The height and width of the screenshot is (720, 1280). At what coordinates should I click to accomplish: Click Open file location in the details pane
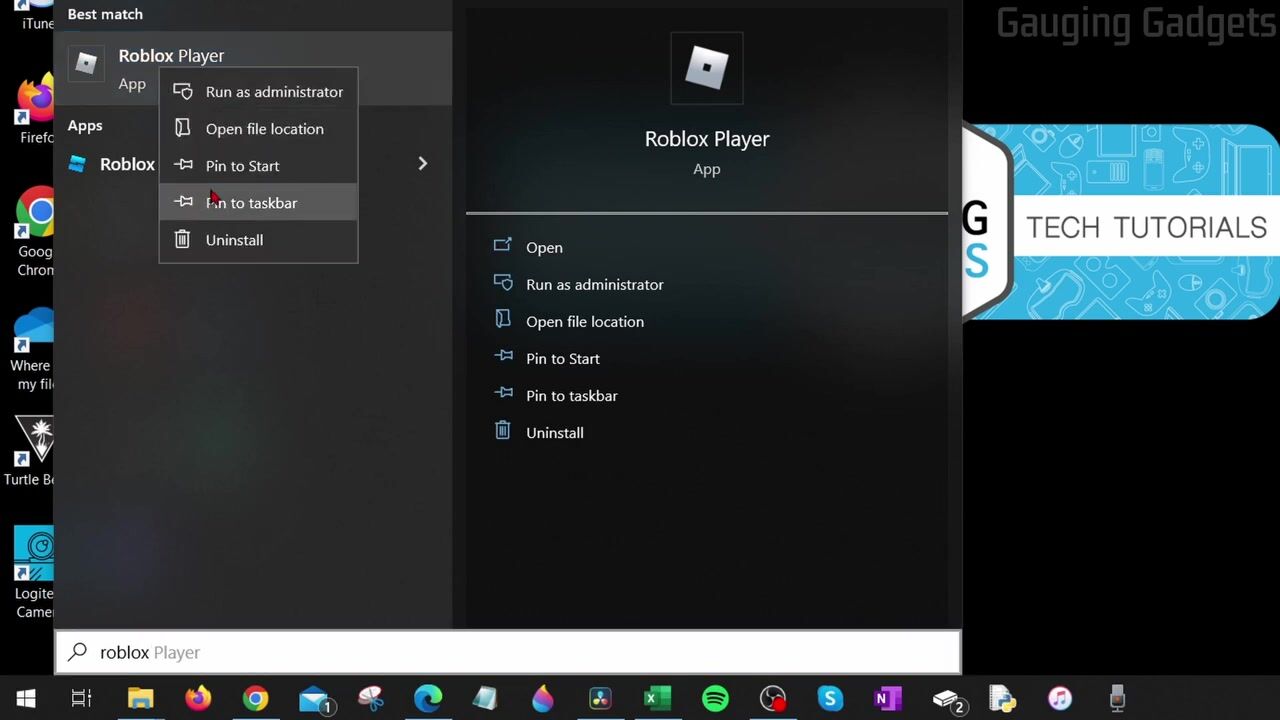pyautogui.click(x=584, y=321)
